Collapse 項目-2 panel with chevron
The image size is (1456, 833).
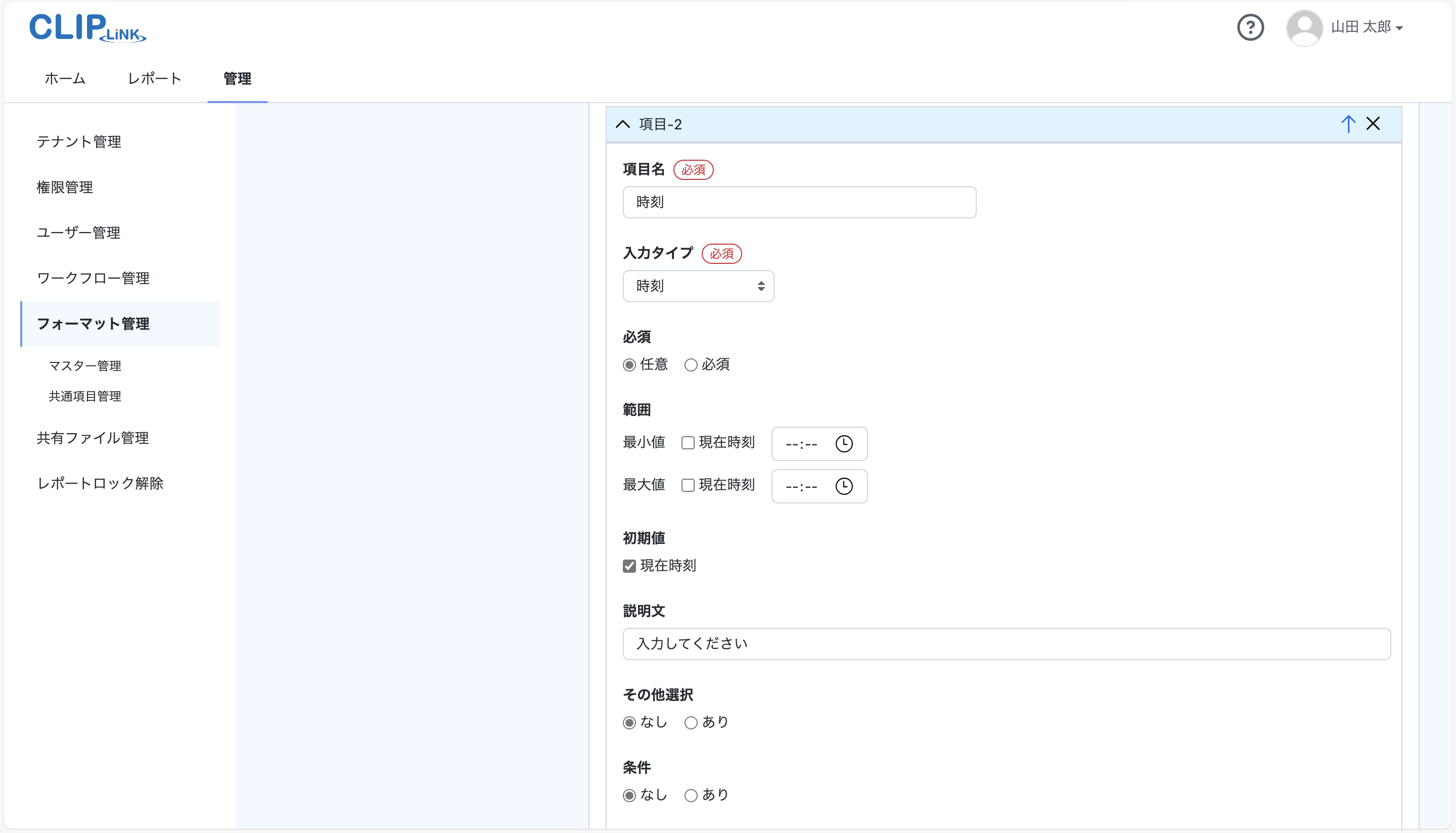(622, 124)
